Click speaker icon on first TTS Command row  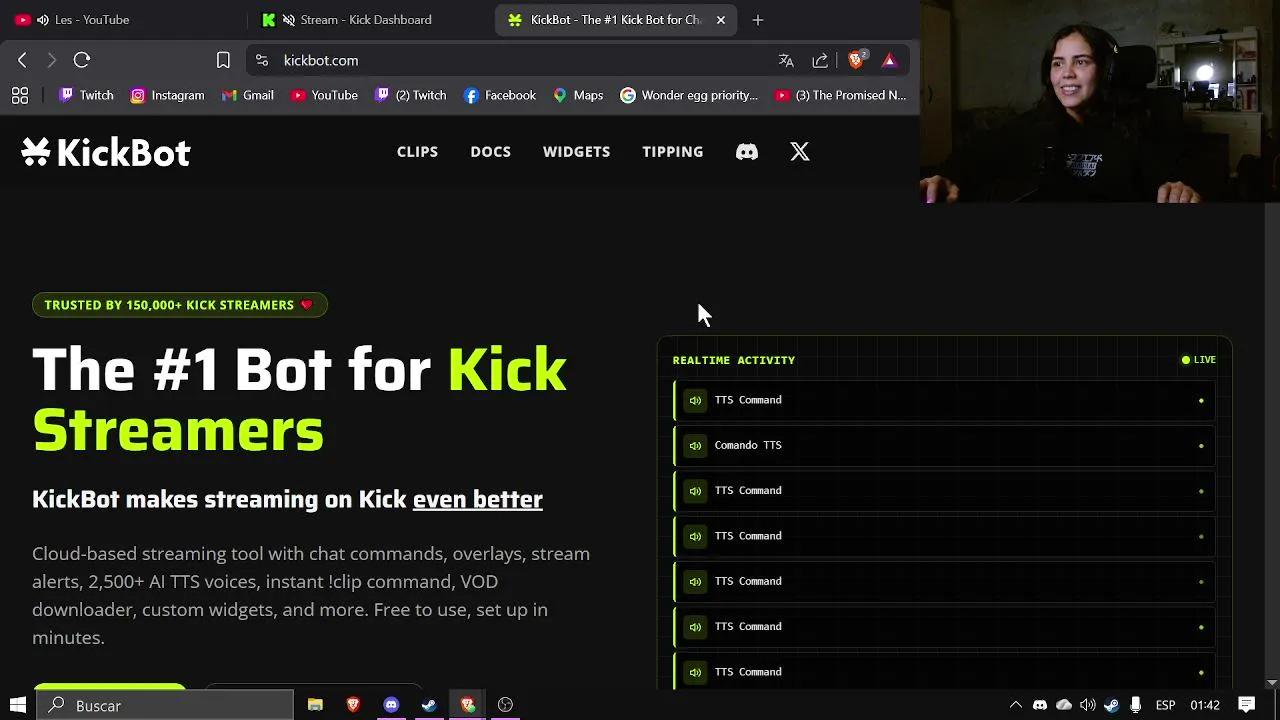pyautogui.click(x=695, y=400)
